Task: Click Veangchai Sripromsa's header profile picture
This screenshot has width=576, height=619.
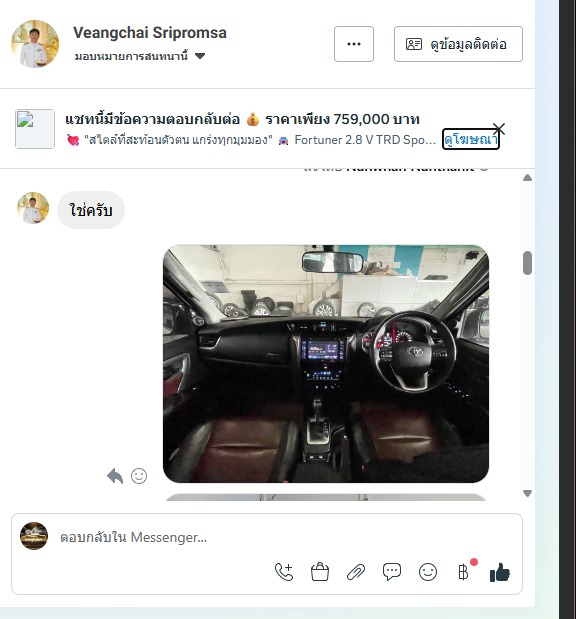Action: point(35,44)
